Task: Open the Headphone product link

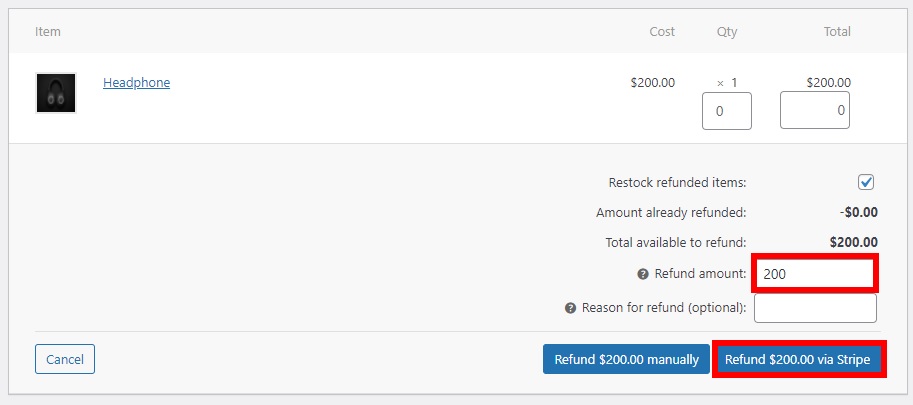Action: (136, 83)
